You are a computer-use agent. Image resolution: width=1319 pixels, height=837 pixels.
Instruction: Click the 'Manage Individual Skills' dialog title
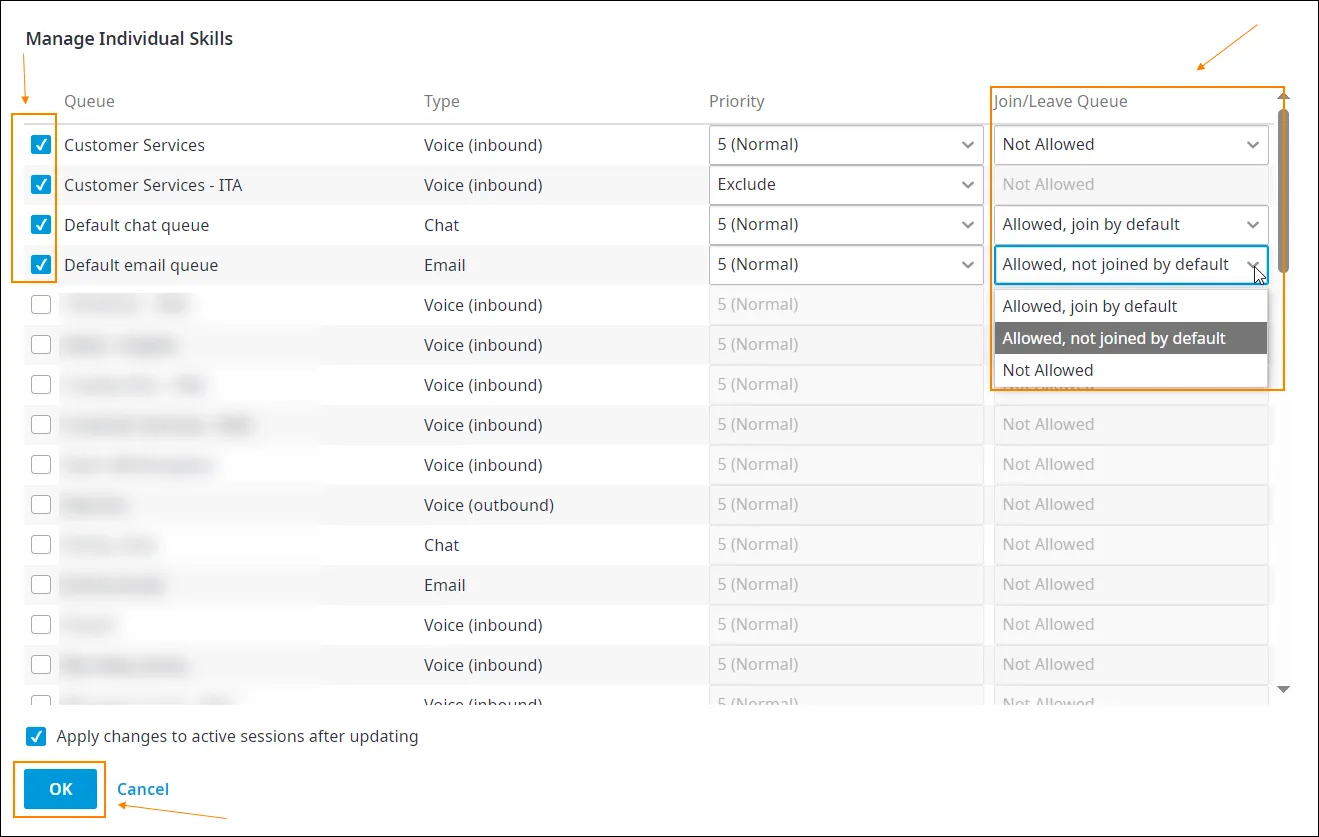[129, 39]
